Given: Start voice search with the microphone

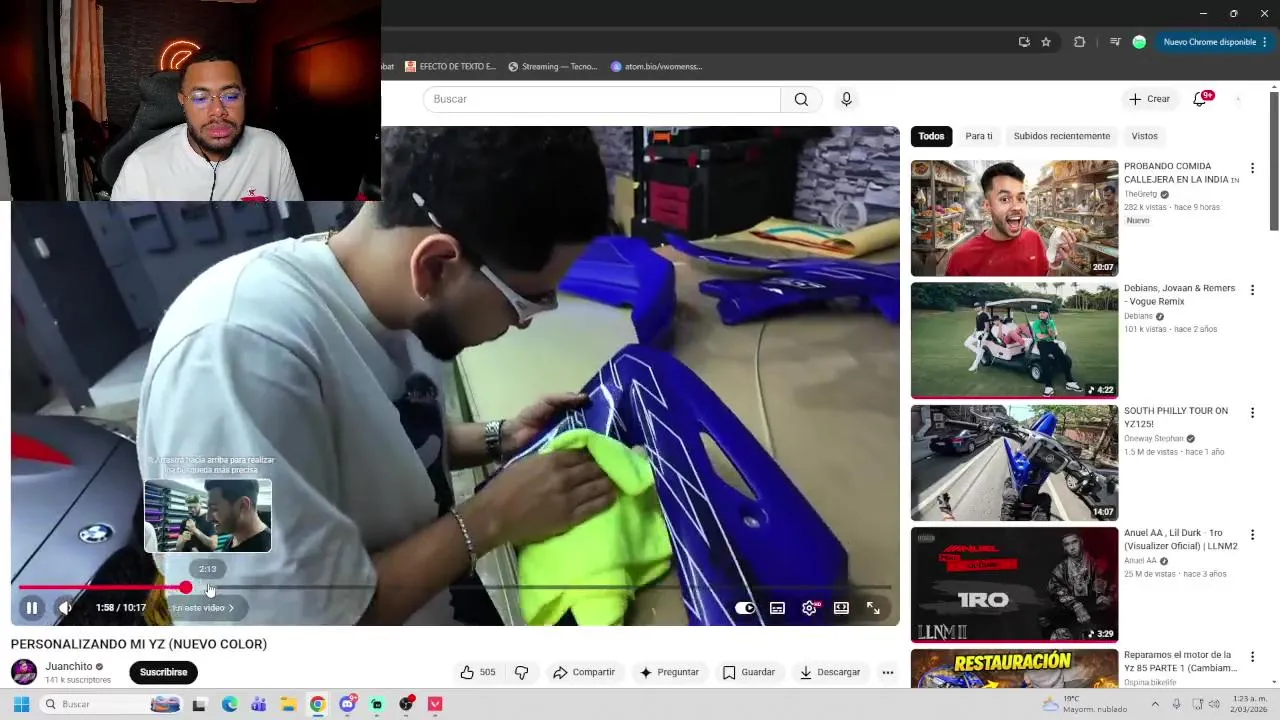Looking at the screenshot, I should coord(846,99).
